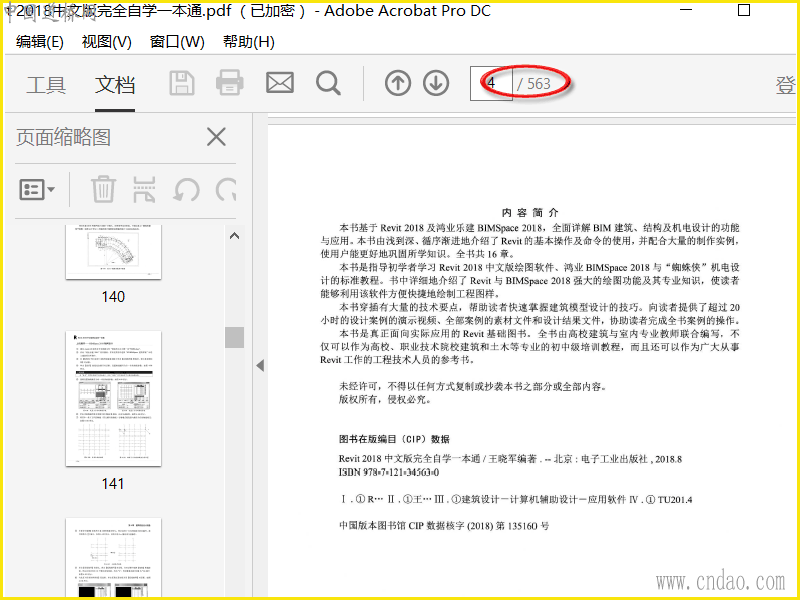The height and width of the screenshot is (600, 800).
Task: Rotate page clockwise
Action: pyautogui.click(x=226, y=190)
